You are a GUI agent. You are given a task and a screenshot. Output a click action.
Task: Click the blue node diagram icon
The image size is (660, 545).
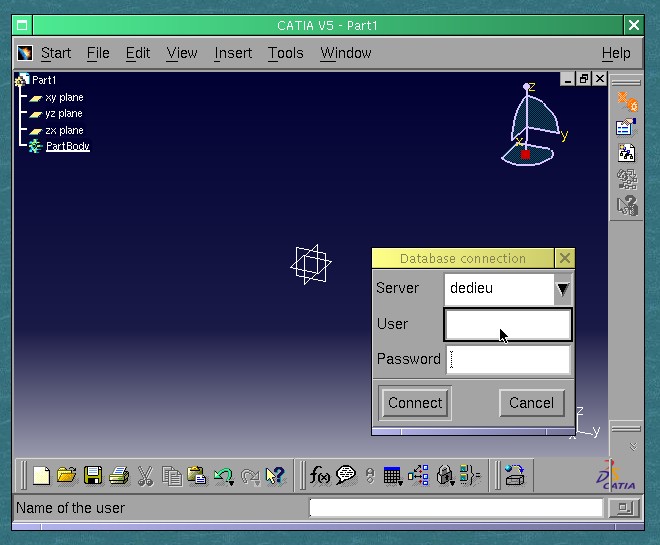coord(418,476)
